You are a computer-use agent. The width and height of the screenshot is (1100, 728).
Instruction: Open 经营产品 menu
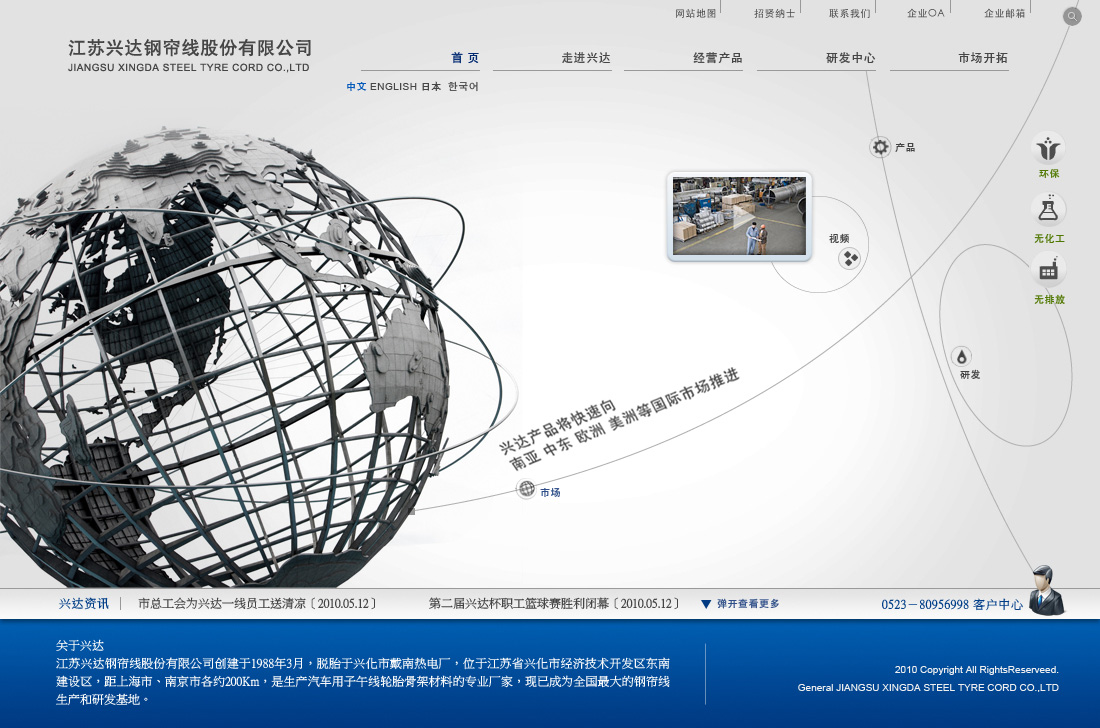(x=718, y=58)
